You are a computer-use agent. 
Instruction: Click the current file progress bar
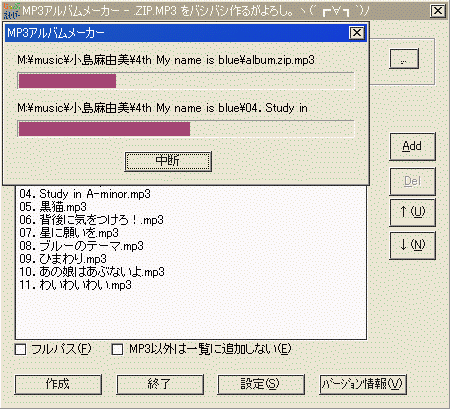186,129
